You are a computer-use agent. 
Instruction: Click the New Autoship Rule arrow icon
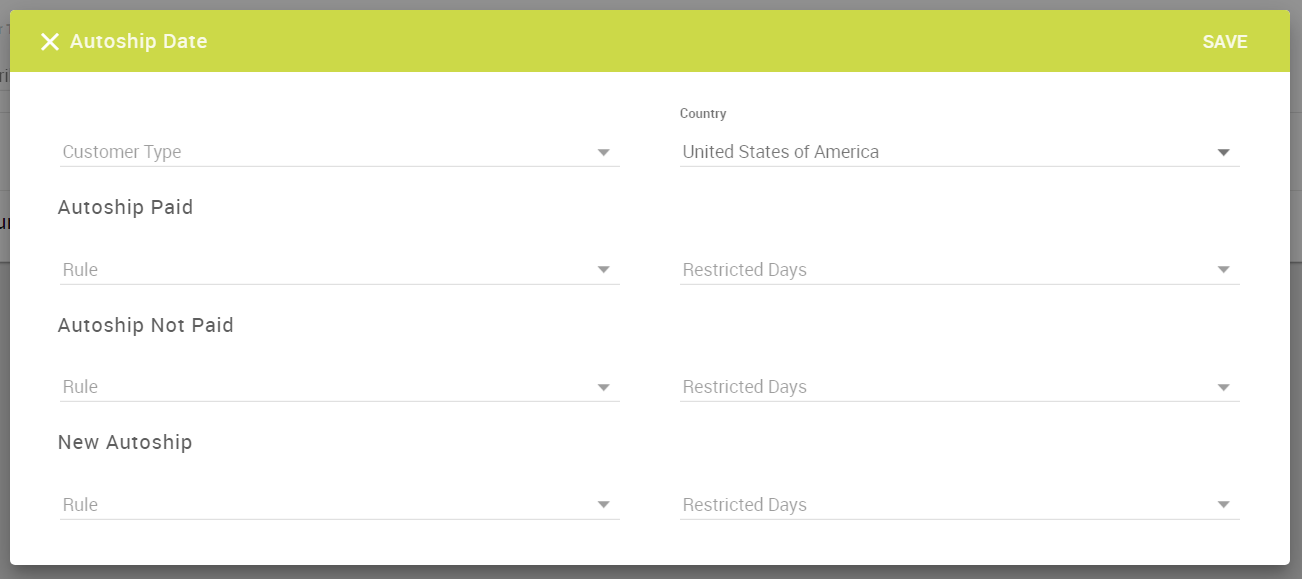(x=604, y=505)
